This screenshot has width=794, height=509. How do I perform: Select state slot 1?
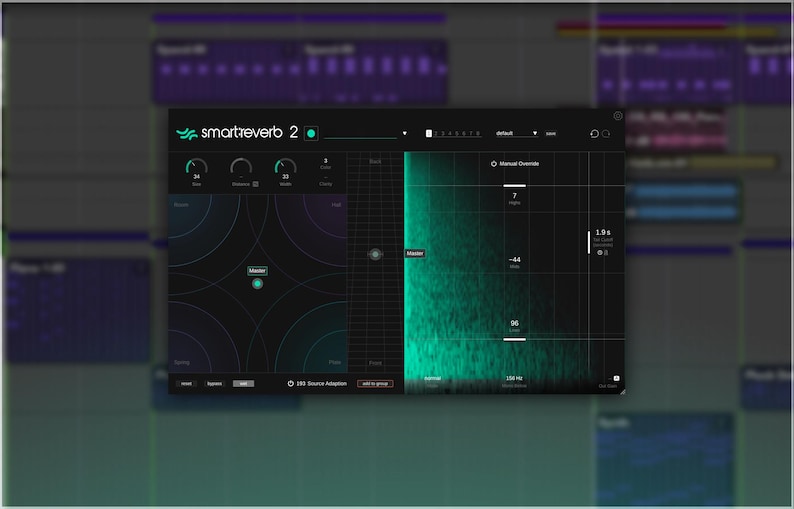point(429,133)
